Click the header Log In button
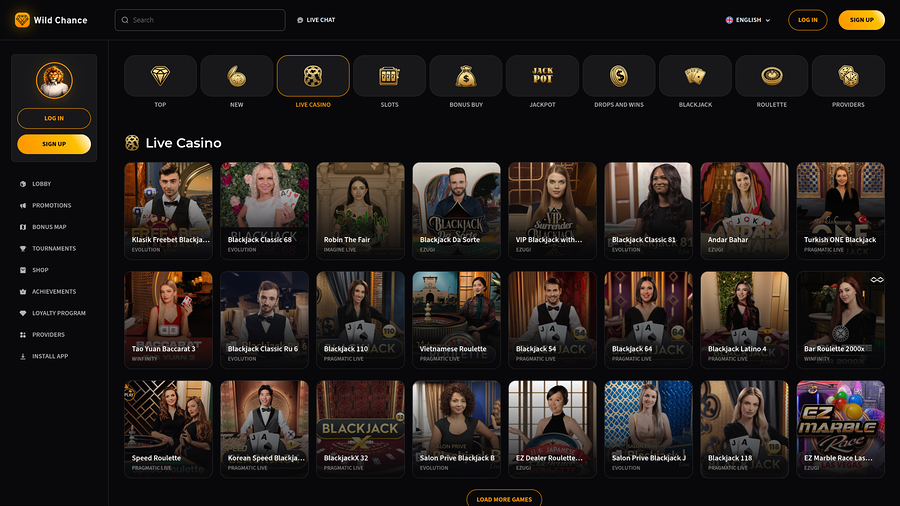The width and height of the screenshot is (900, 506). (808, 20)
